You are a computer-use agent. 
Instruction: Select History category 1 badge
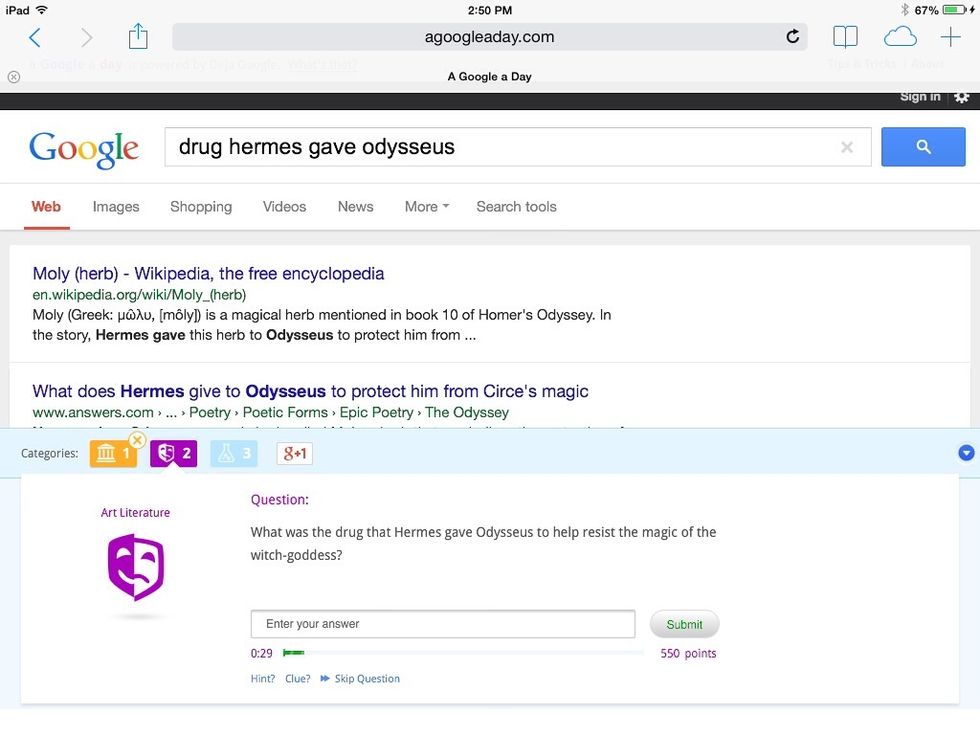pyautogui.click(x=113, y=454)
